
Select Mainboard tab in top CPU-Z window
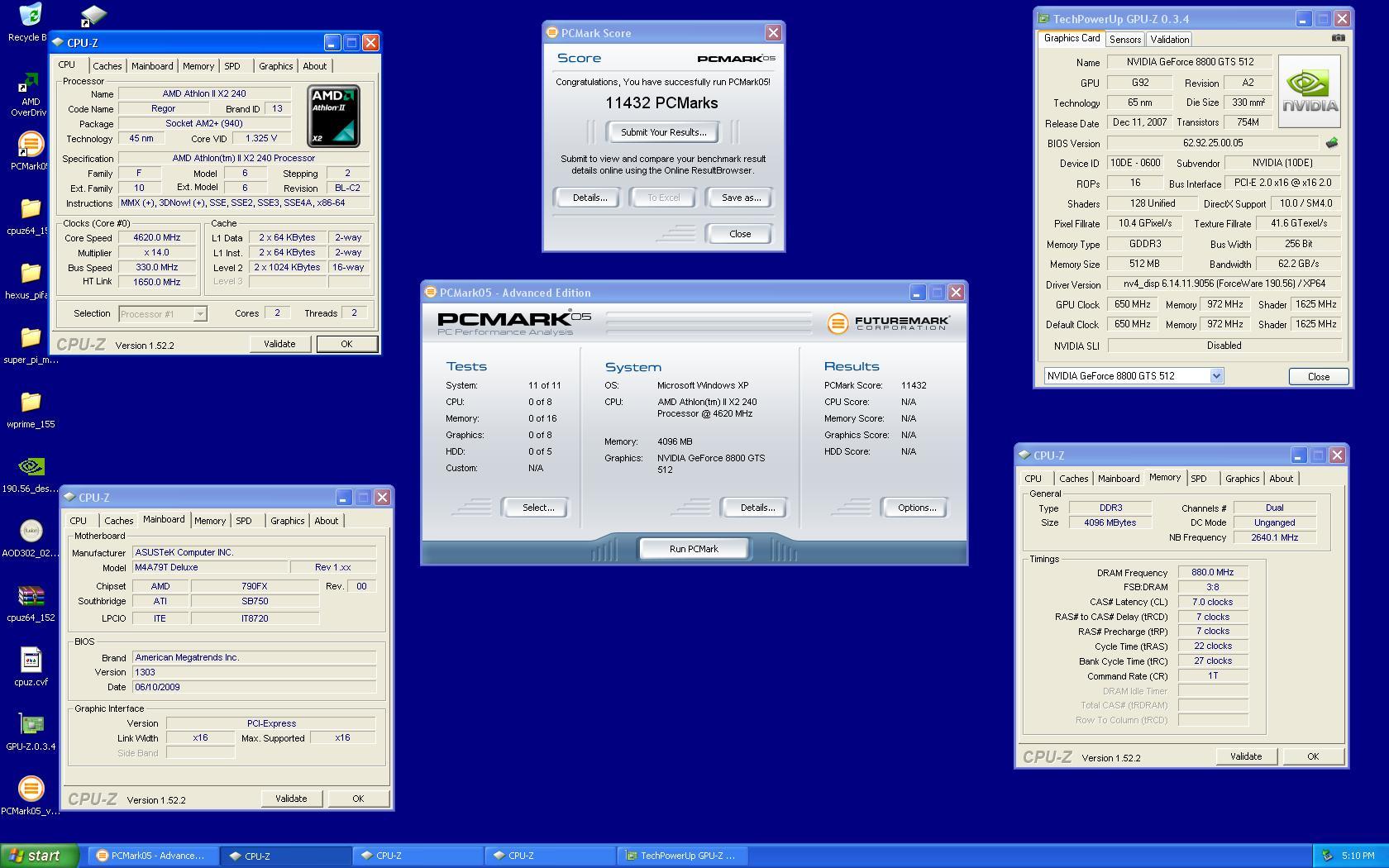click(x=152, y=66)
